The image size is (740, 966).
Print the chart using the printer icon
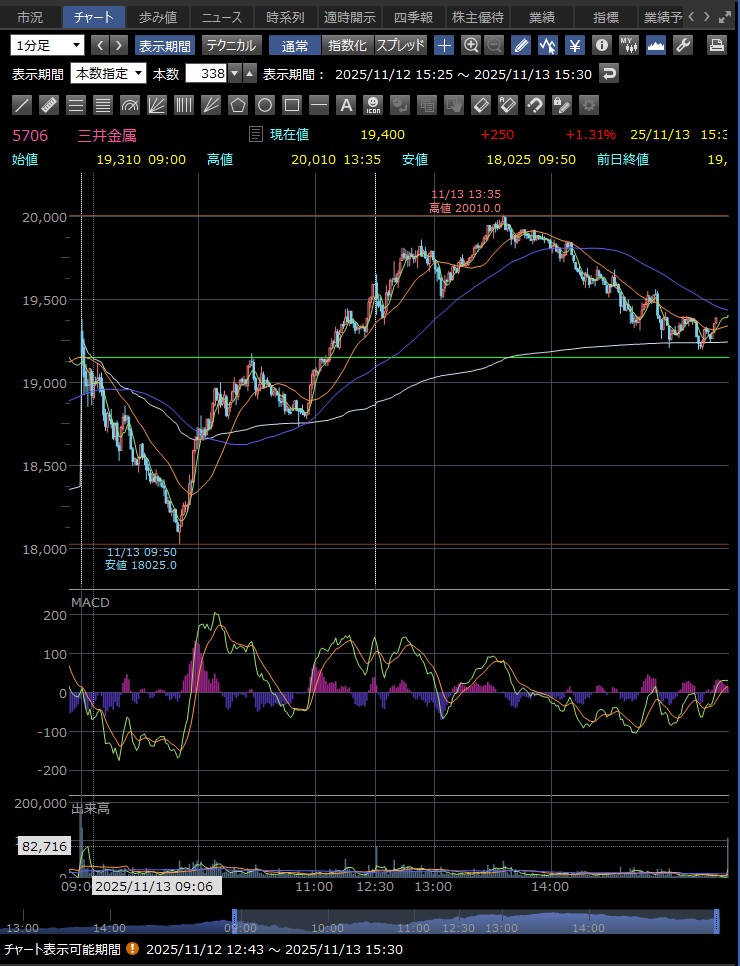point(716,45)
